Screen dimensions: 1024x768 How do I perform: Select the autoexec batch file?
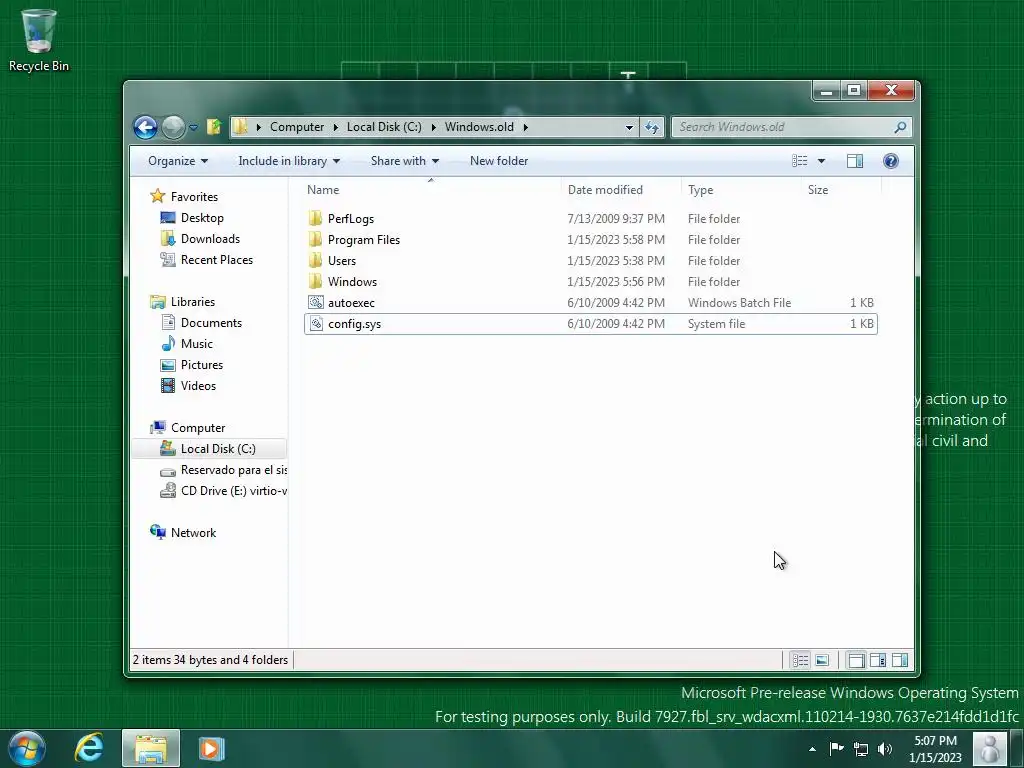point(590,302)
